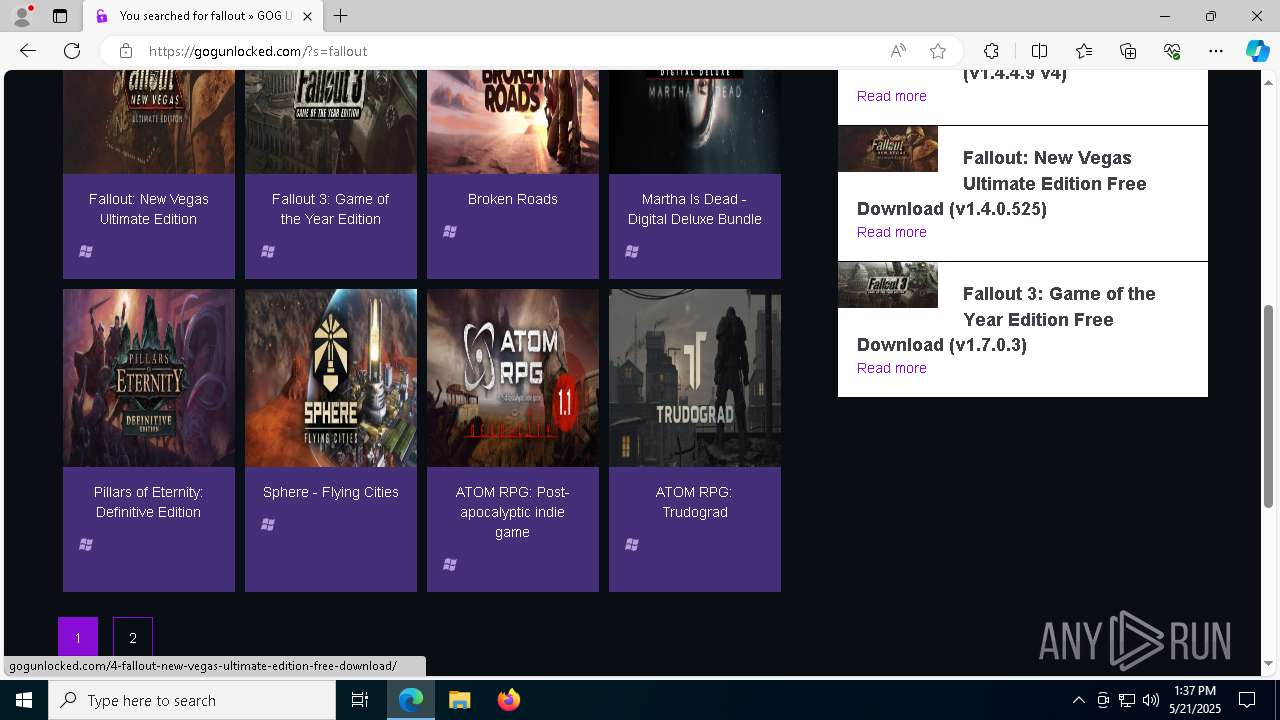Image resolution: width=1280 pixels, height=720 pixels.
Task: Click Read more under Fallout 3 sidebar
Action: (x=892, y=368)
